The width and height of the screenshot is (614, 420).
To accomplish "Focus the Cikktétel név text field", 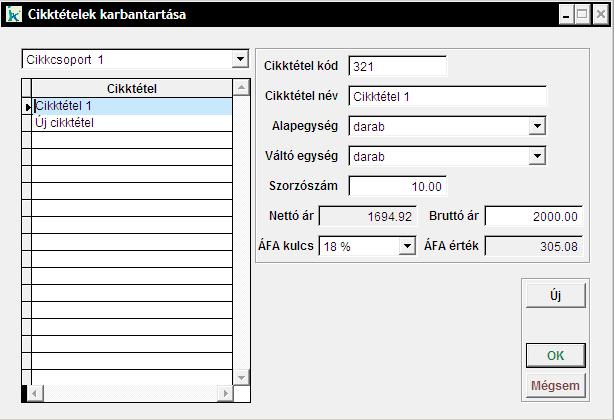I will coord(446,96).
